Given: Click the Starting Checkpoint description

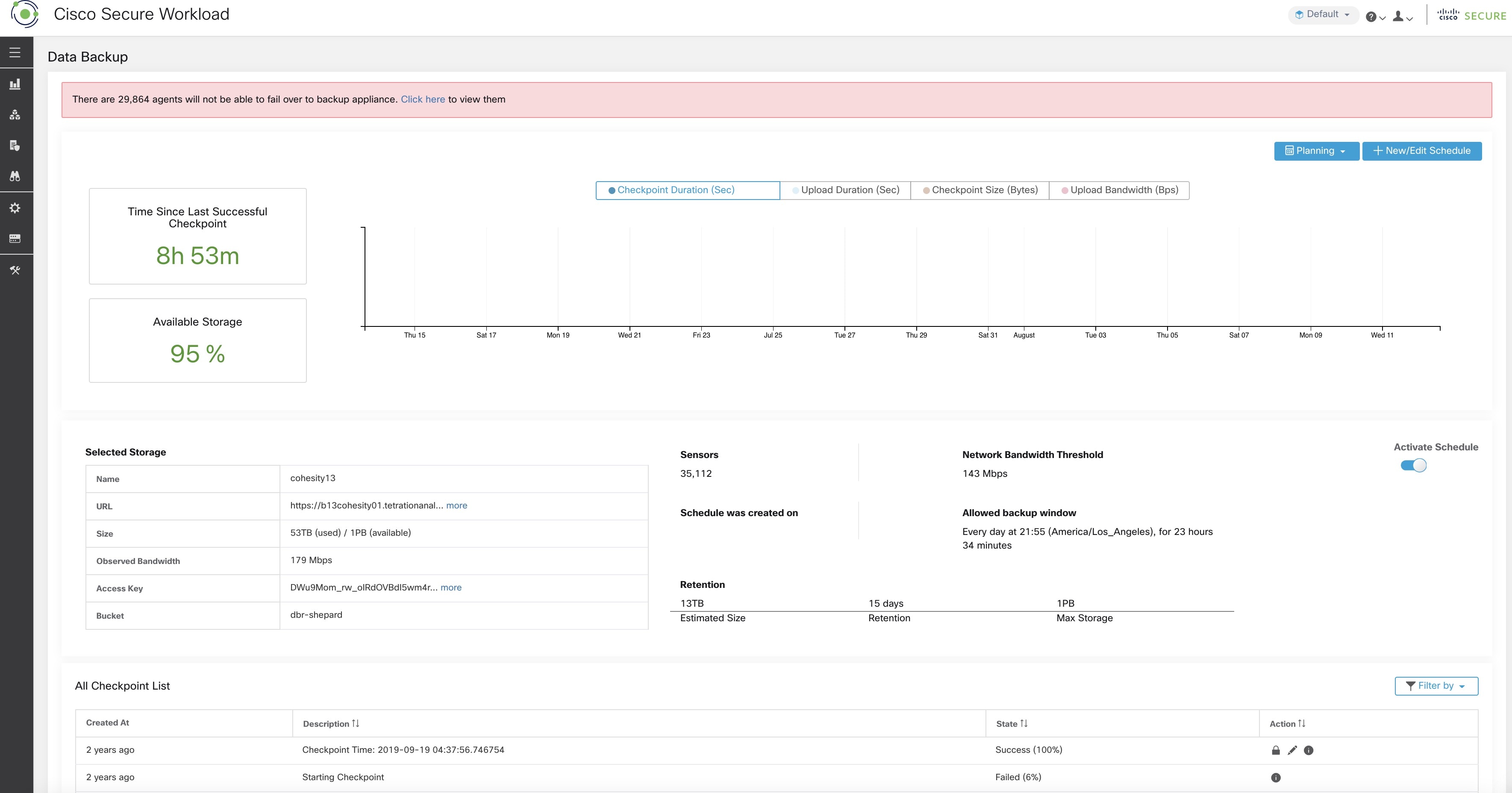Looking at the screenshot, I should click(x=343, y=777).
